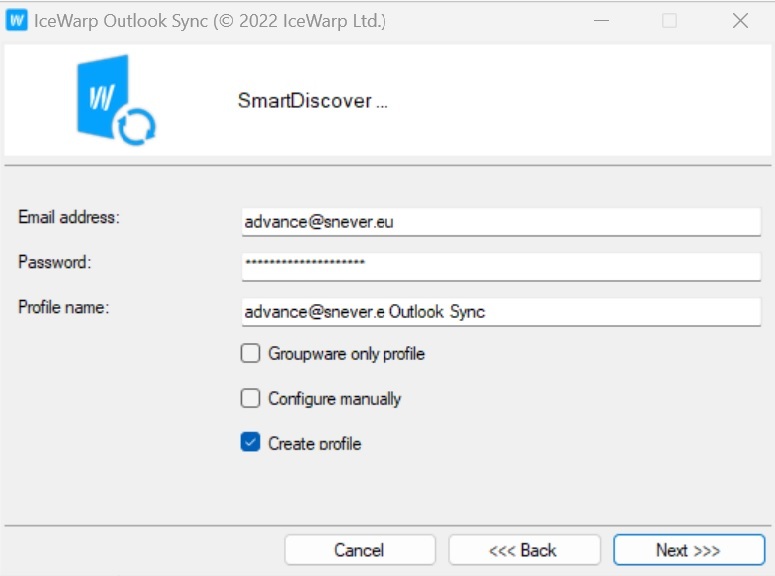
Task: Click the 'Profile name:' label
Action: (63, 307)
